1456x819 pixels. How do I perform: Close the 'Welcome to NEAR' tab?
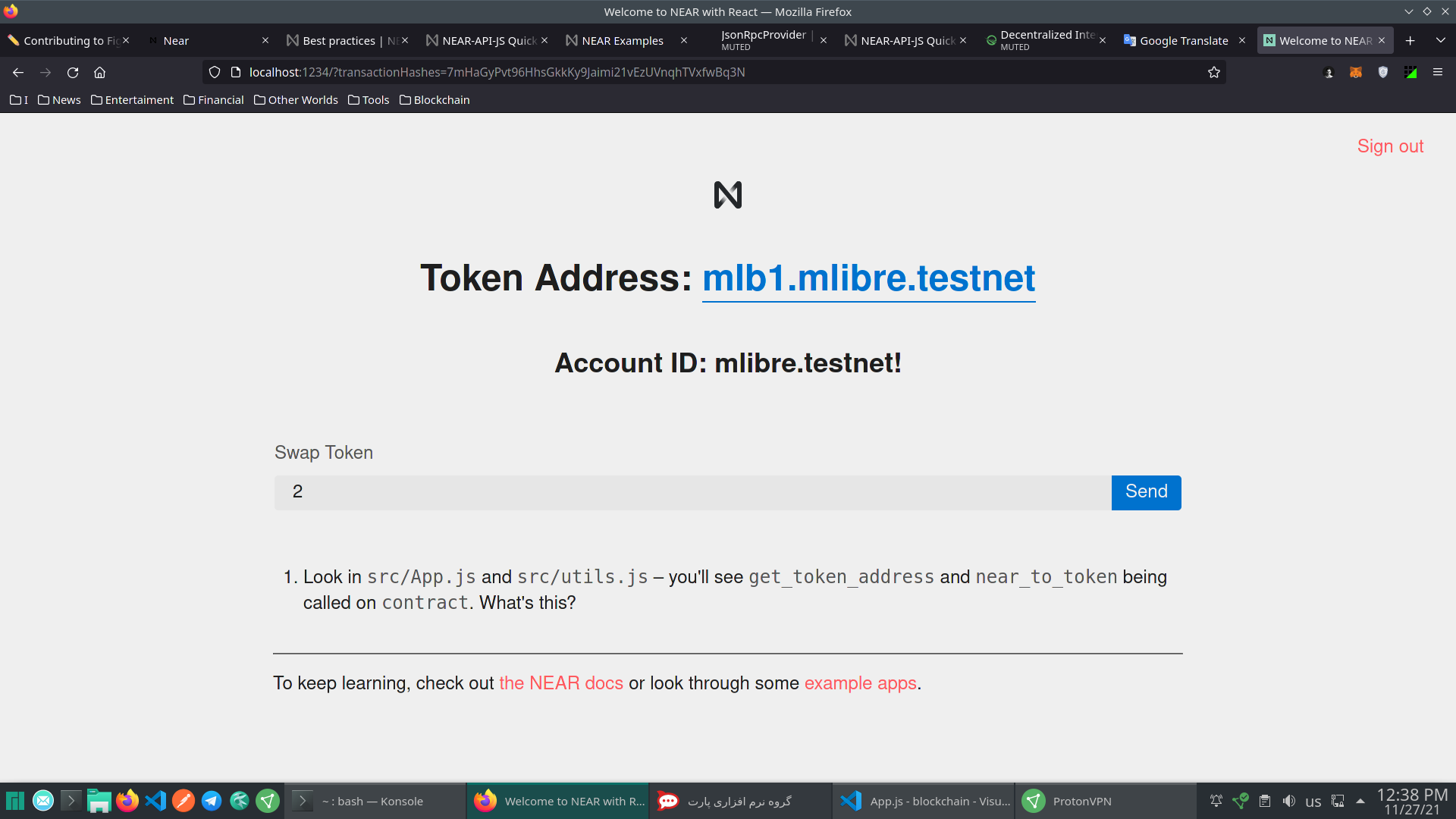1382,40
